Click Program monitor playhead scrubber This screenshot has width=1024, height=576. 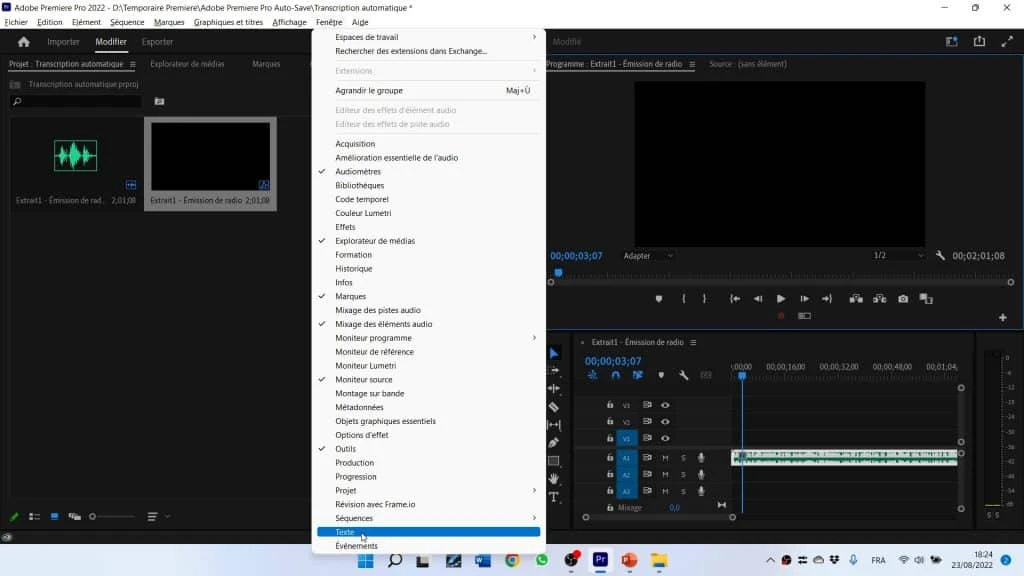click(x=558, y=273)
